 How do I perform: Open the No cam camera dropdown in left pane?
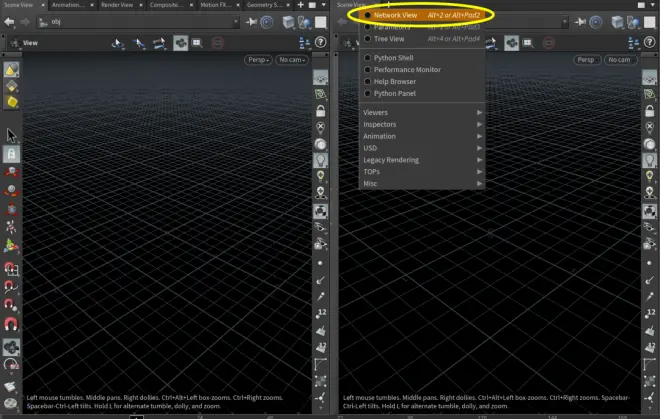[x=292, y=60]
